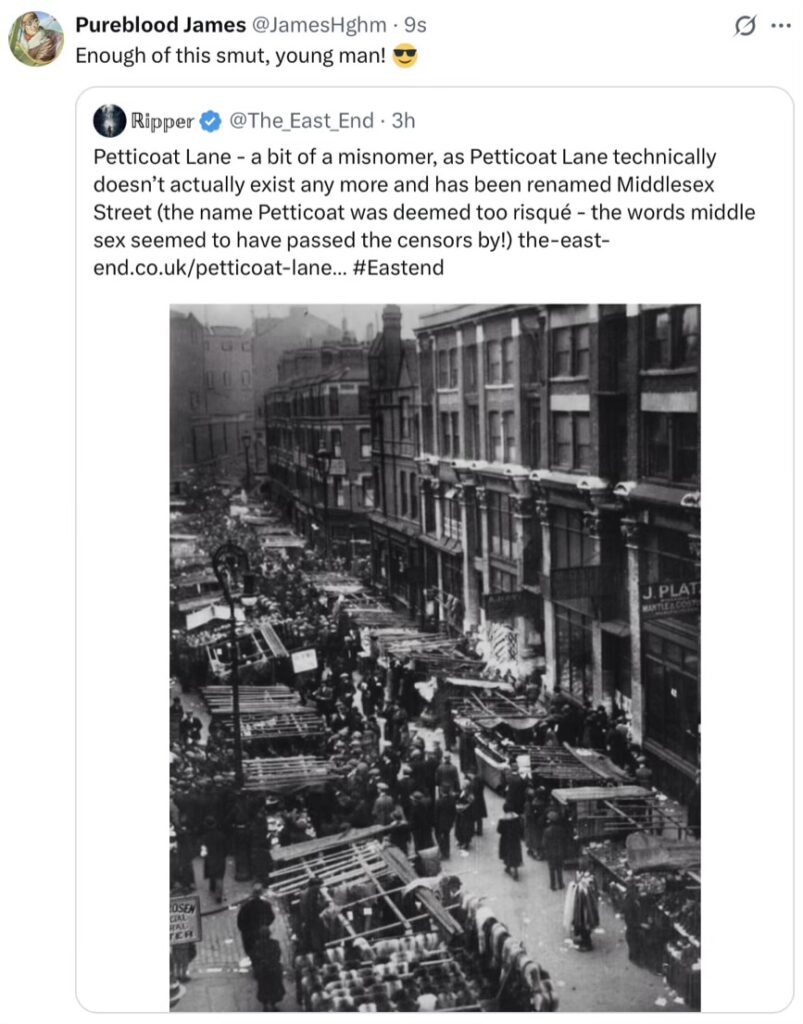803x1024 pixels.
Task: Open the three-dot more options menu
Action: pos(781,26)
